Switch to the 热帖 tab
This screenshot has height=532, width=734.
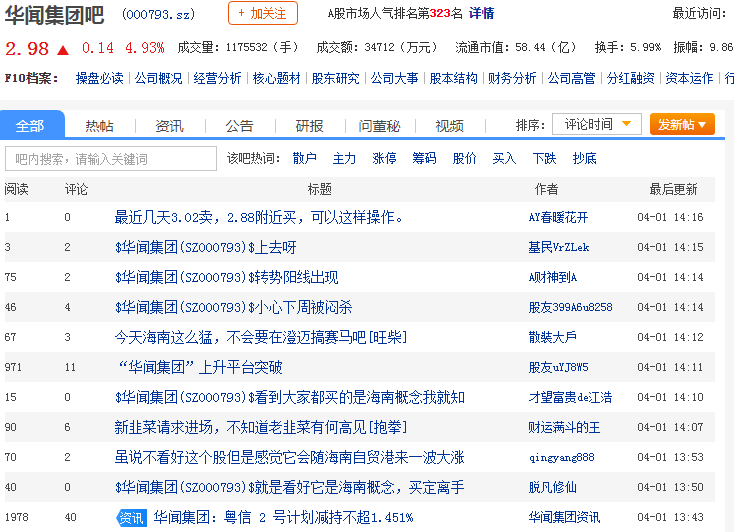tap(99, 126)
